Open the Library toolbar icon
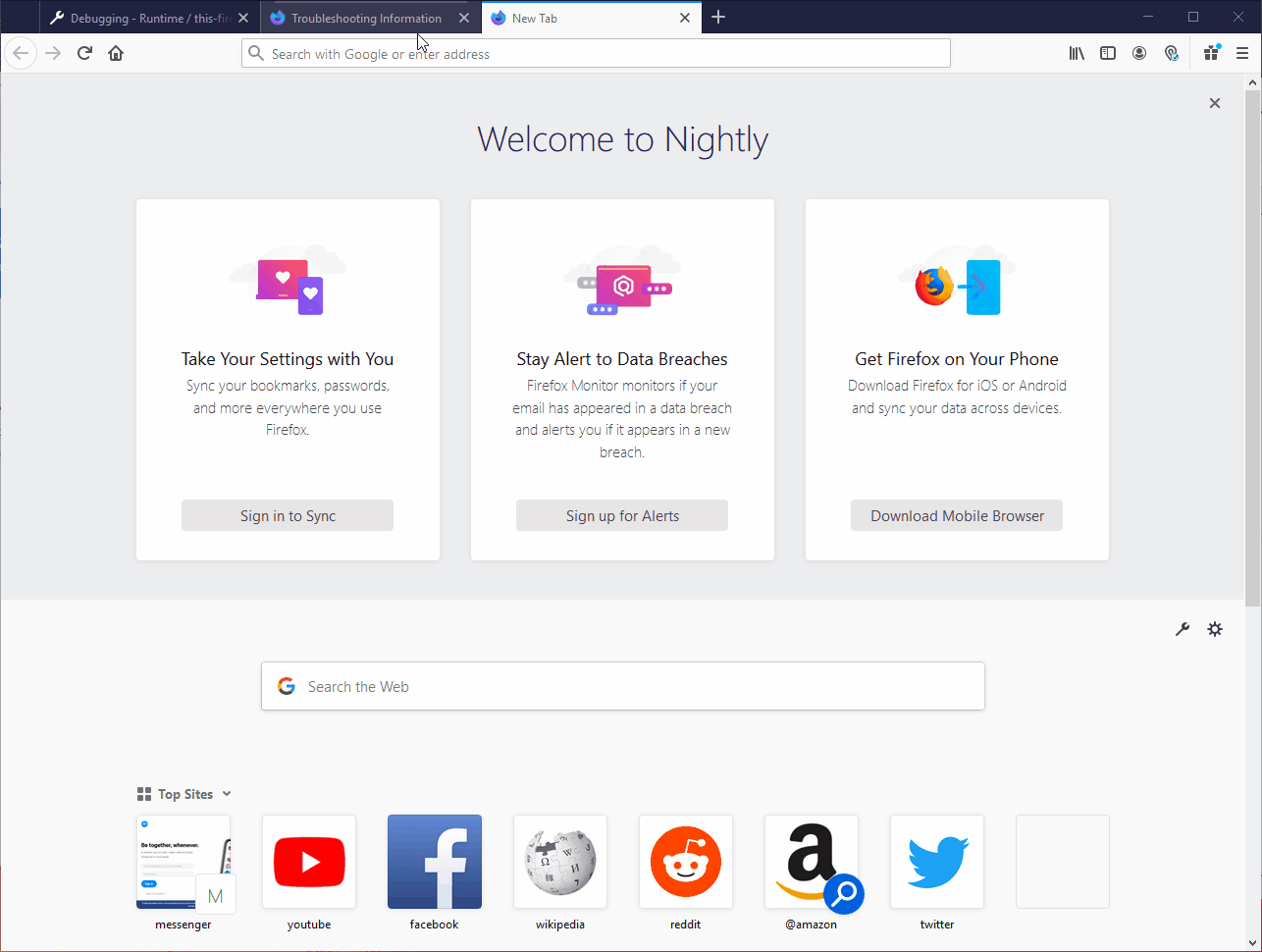This screenshot has height=952, width=1262. pos(1077,53)
